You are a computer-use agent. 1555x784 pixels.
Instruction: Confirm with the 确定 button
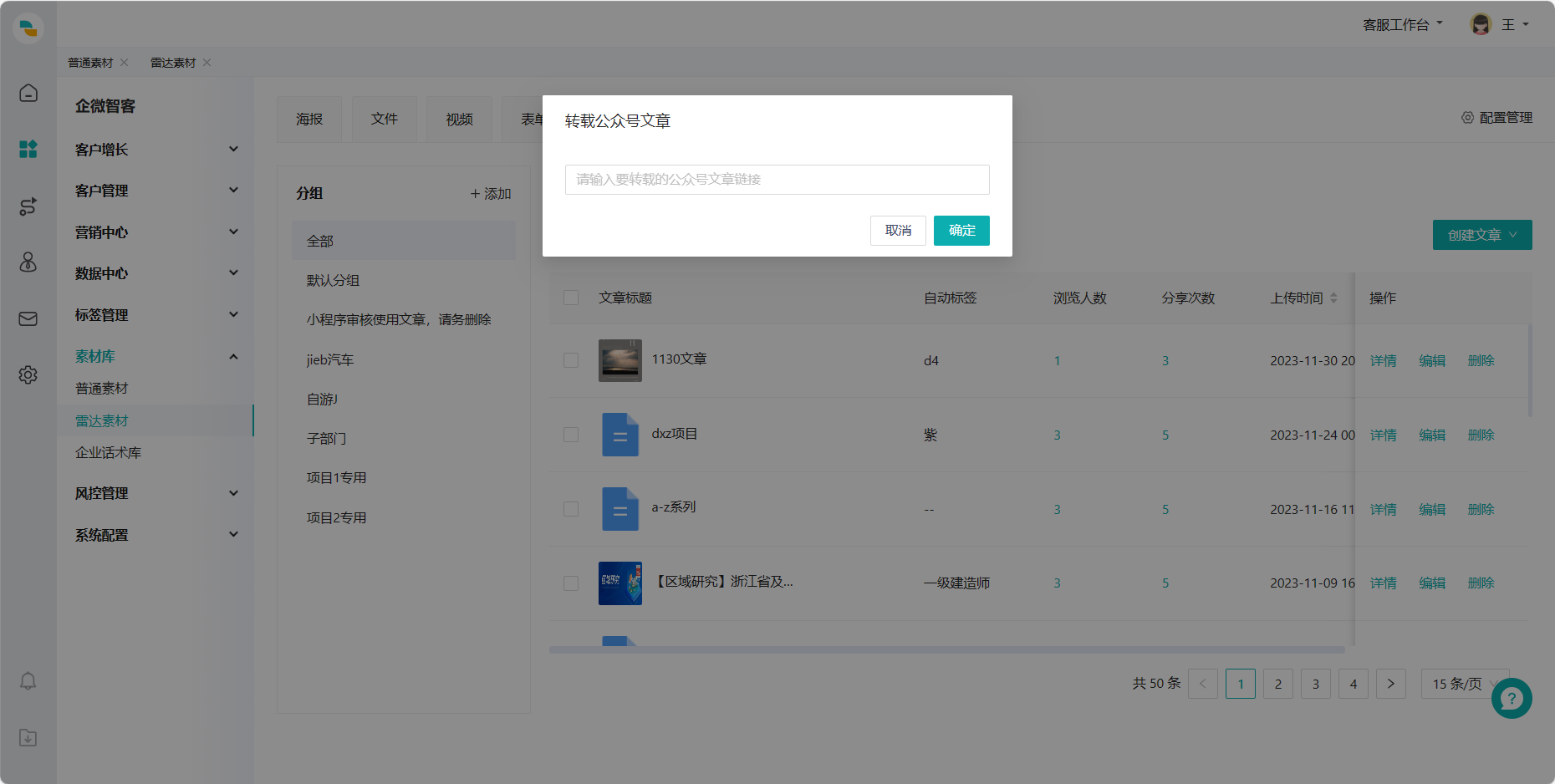(x=961, y=231)
